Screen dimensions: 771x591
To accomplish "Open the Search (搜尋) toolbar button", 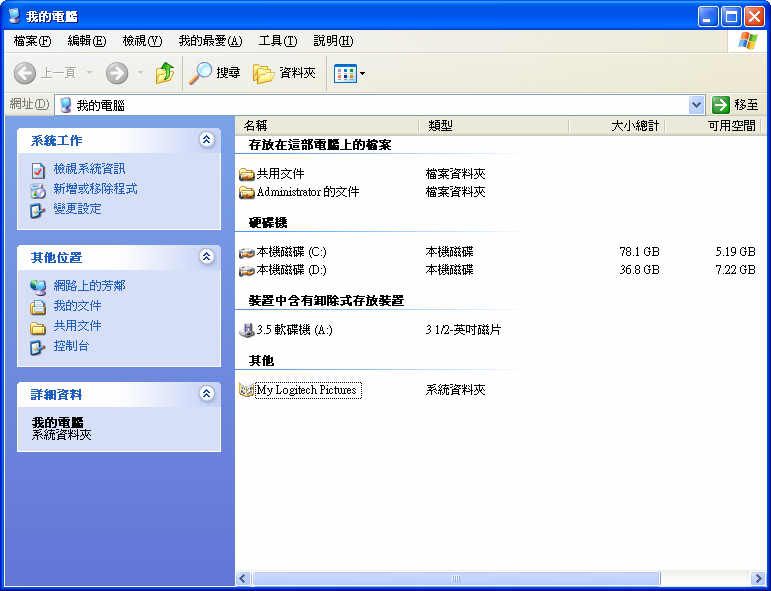I will (214, 73).
